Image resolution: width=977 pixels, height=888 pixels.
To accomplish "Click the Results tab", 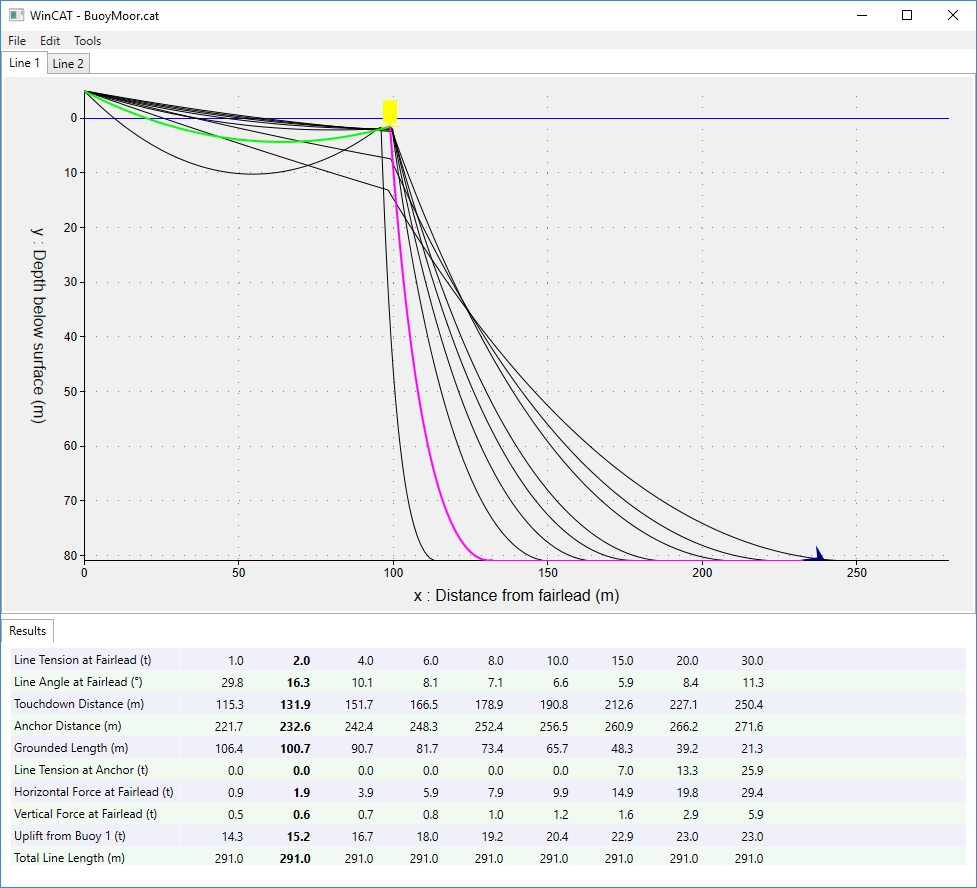I will [x=27, y=631].
